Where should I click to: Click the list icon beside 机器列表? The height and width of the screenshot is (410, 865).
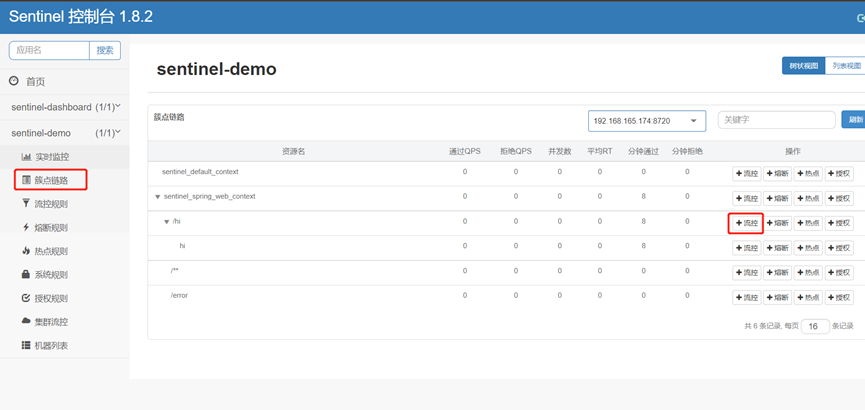[x=26, y=345]
